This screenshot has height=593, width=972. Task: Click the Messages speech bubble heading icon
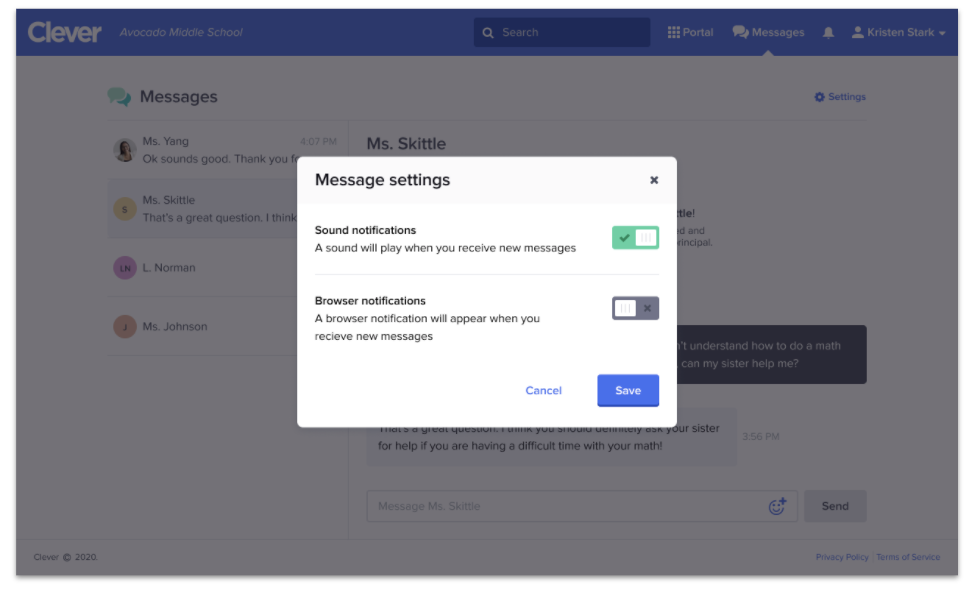120,97
